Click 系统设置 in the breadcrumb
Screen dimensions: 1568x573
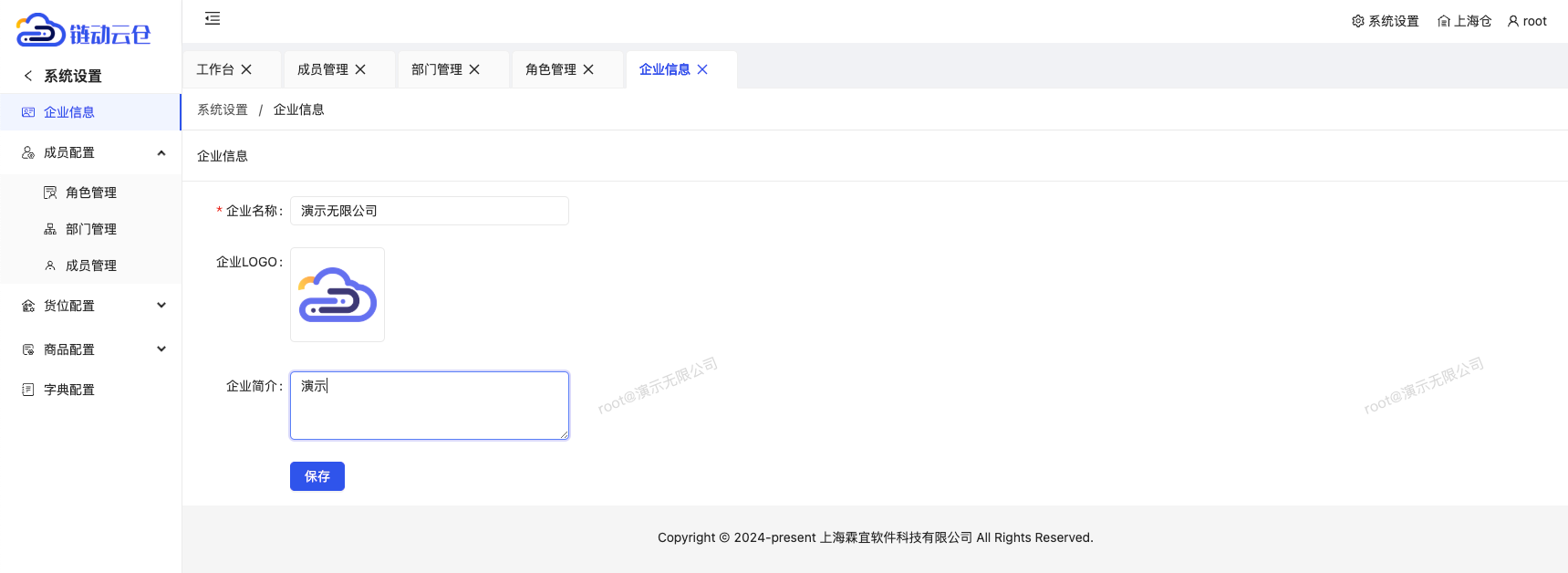(223, 109)
